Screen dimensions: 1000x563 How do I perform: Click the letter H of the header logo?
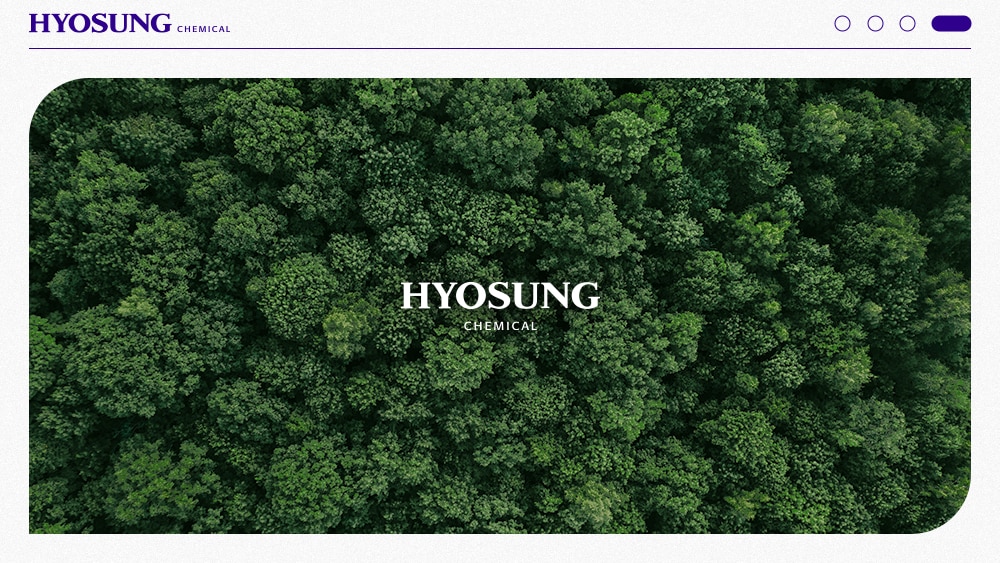click(39, 24)
